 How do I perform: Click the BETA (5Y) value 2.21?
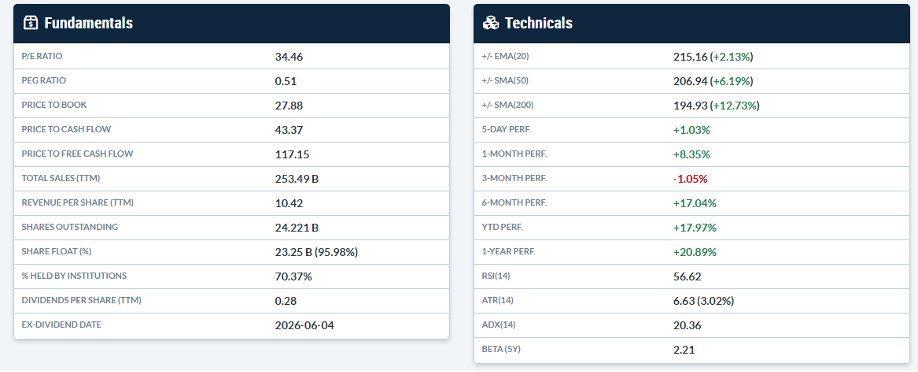pyautogui.click(x=684, y=350)
